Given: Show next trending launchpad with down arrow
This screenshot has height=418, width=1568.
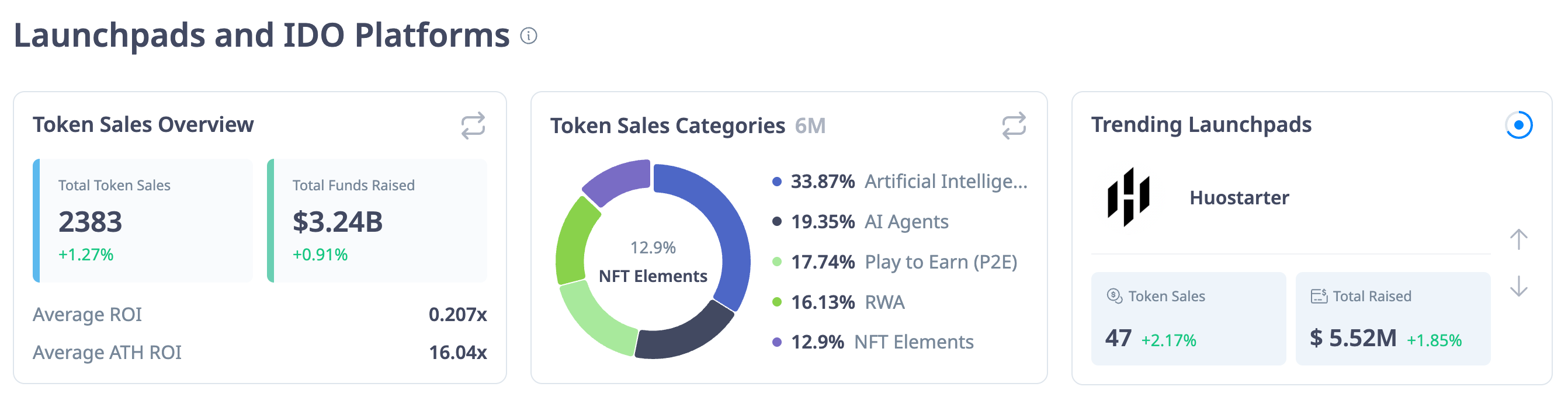Looking at the screenshot, I should (1518, 286).
